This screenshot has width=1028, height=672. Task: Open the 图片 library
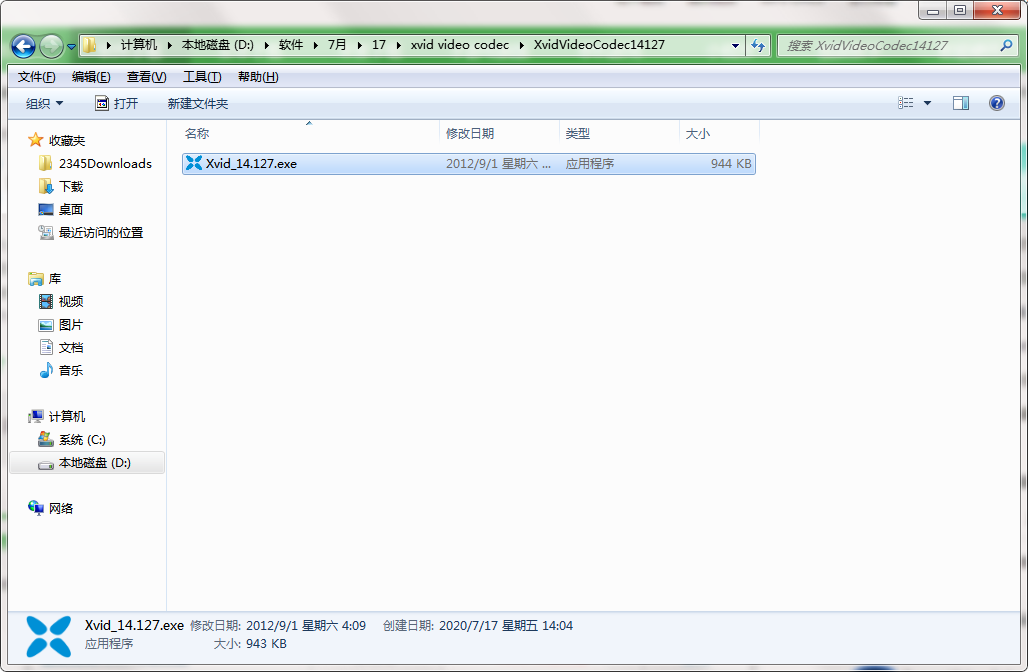71,325
